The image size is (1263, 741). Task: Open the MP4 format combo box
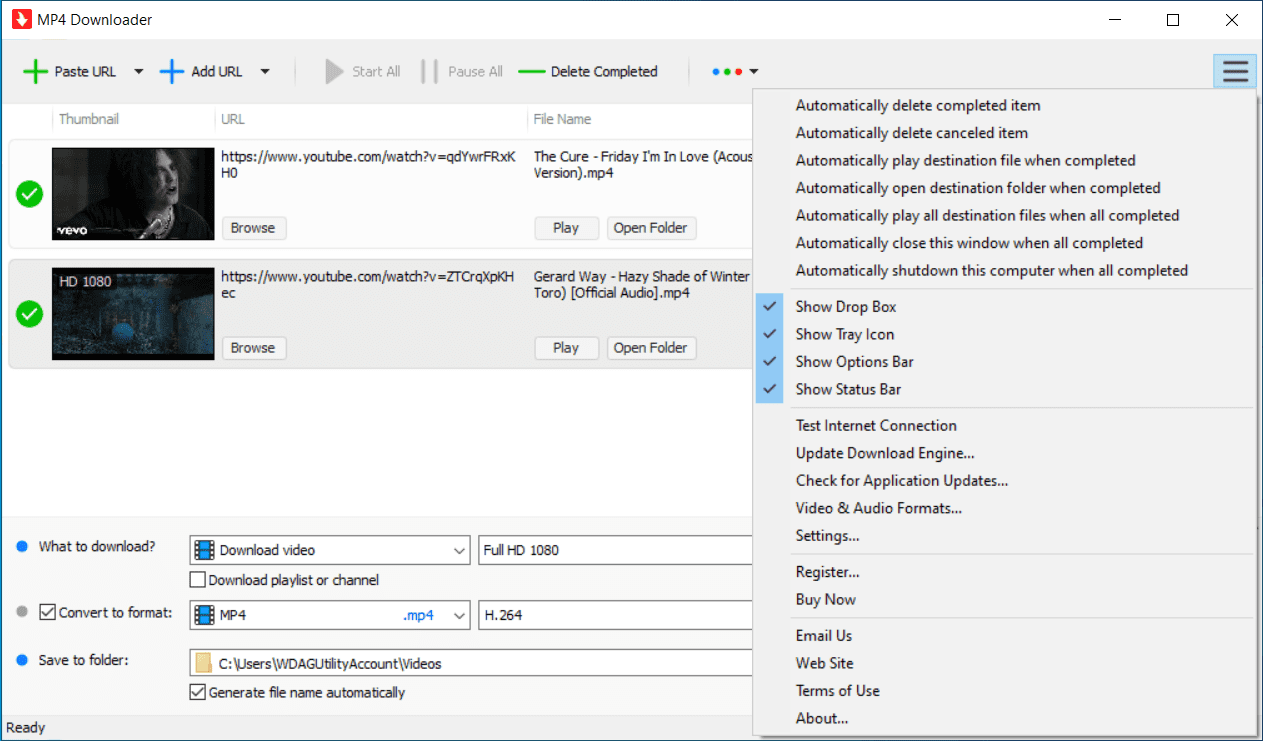coord(330,615)
